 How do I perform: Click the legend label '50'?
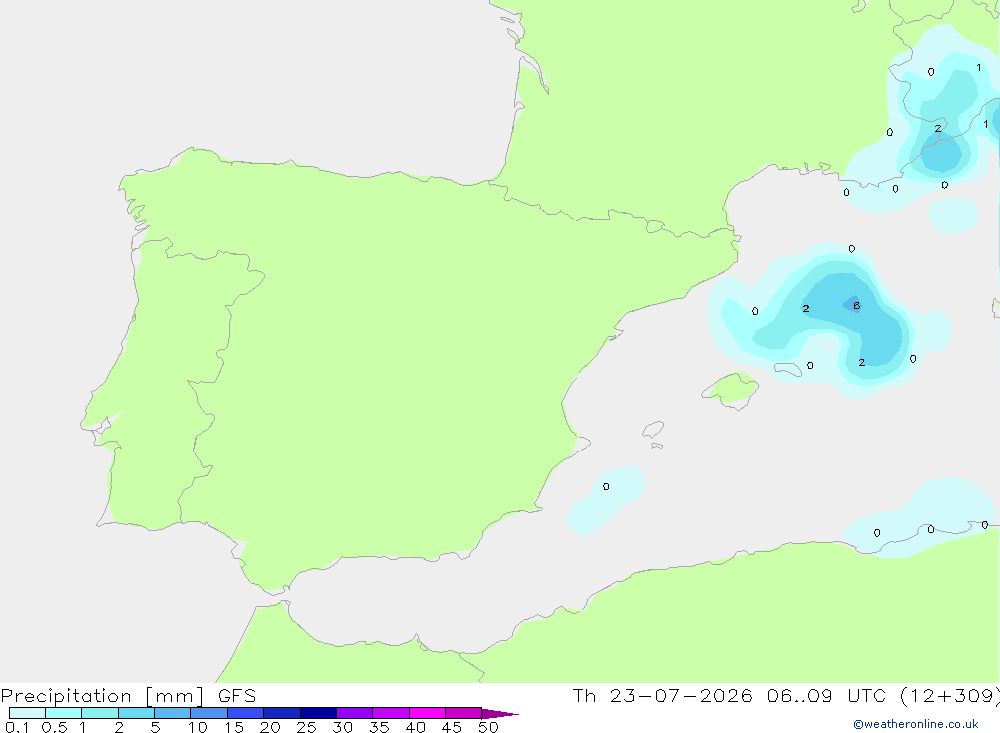click(488, 727)
